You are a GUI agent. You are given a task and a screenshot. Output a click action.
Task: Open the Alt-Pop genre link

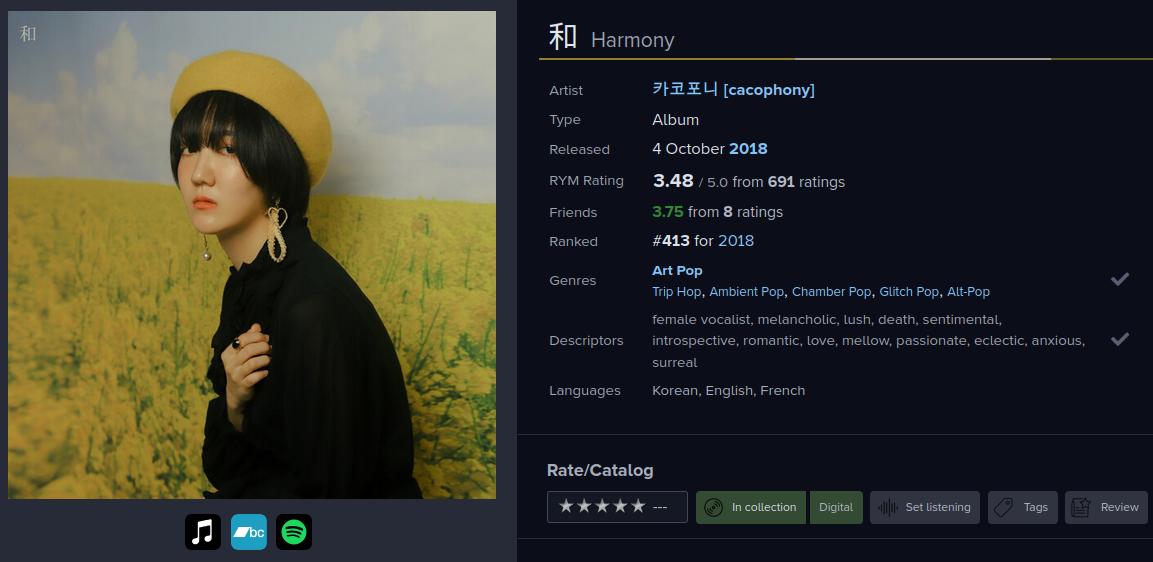pyautogui.click(x=968, y=292)
